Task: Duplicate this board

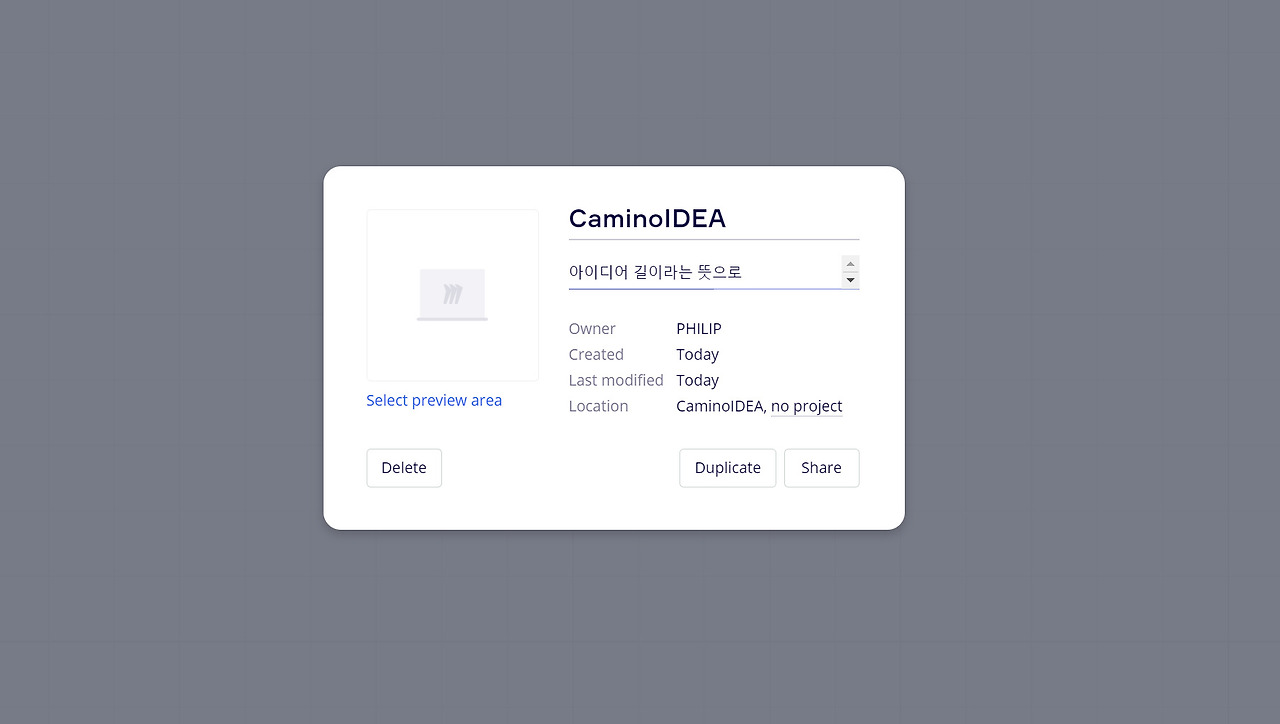Action: (x=728, y=468)
